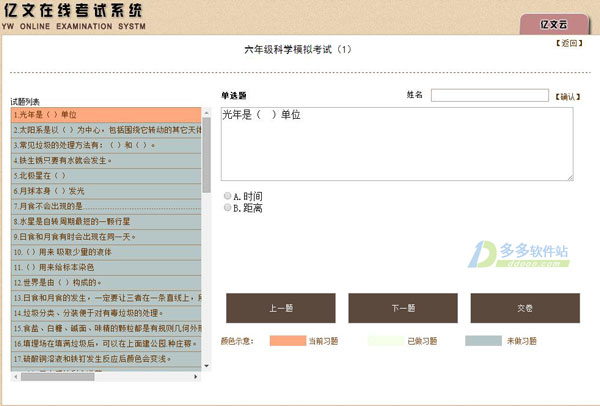
Task: Click the gray-blue 未做习题 color swatch
Action: [x=484, y=341]
